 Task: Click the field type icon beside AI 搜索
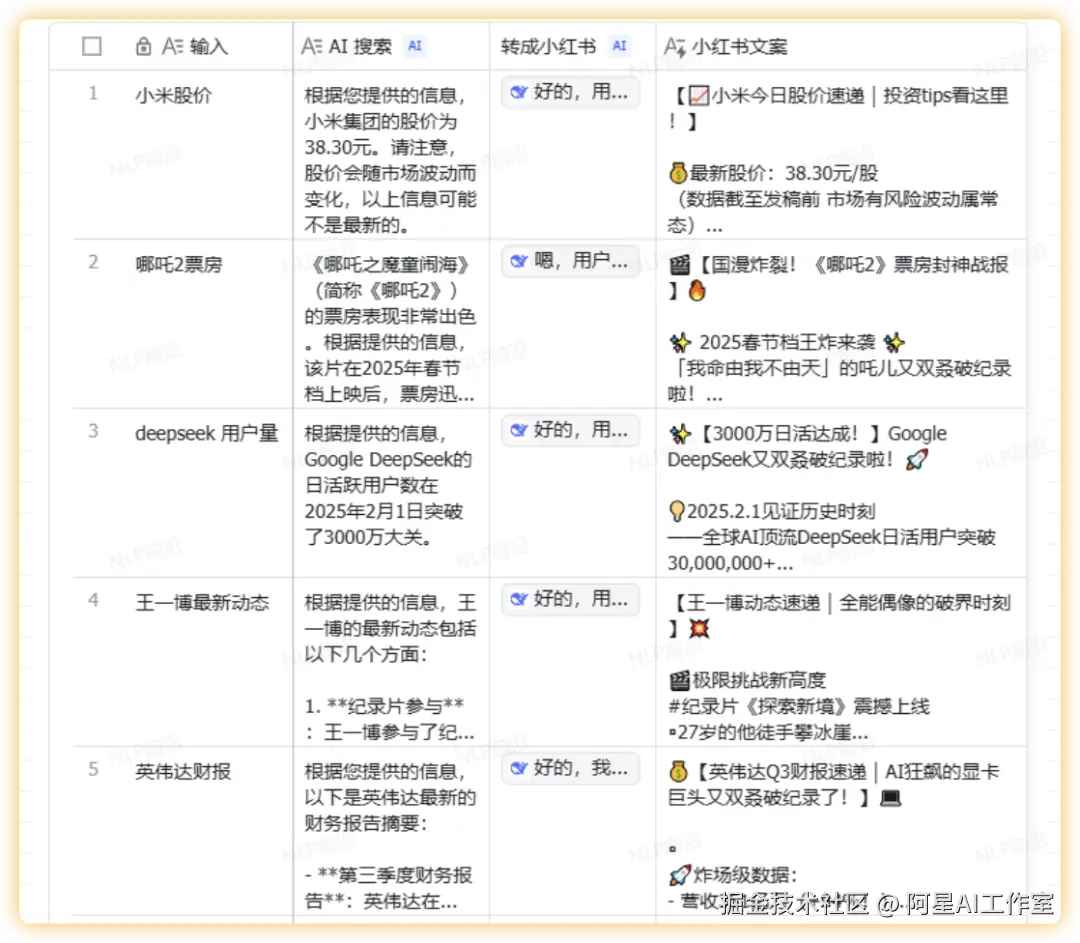point(314,46)
